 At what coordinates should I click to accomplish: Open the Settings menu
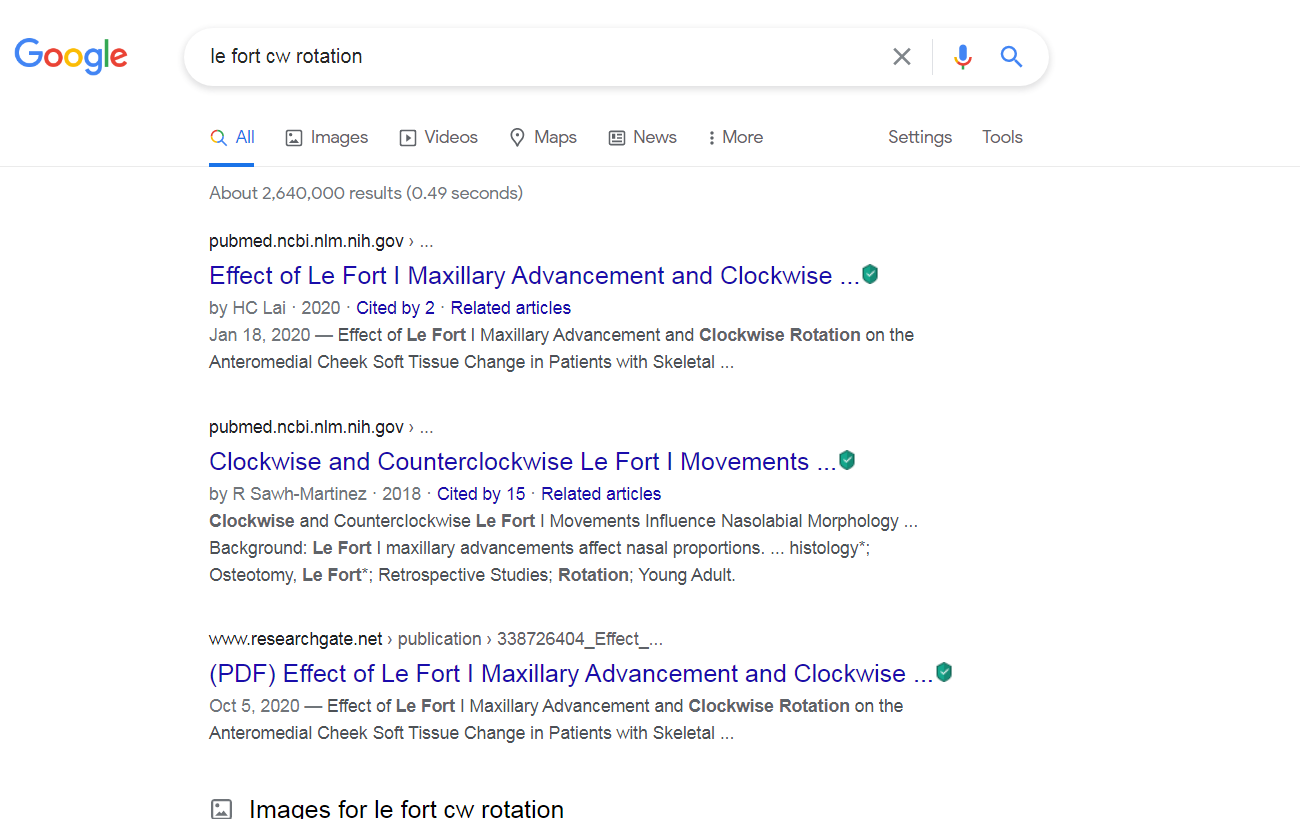point(920,137)
